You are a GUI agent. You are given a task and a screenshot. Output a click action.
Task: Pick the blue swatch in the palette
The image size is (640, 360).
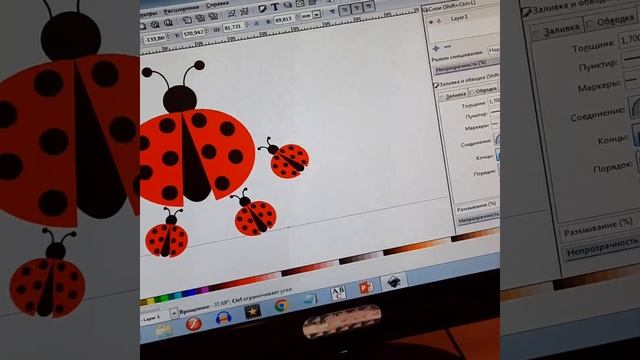(x=191, y=293)
